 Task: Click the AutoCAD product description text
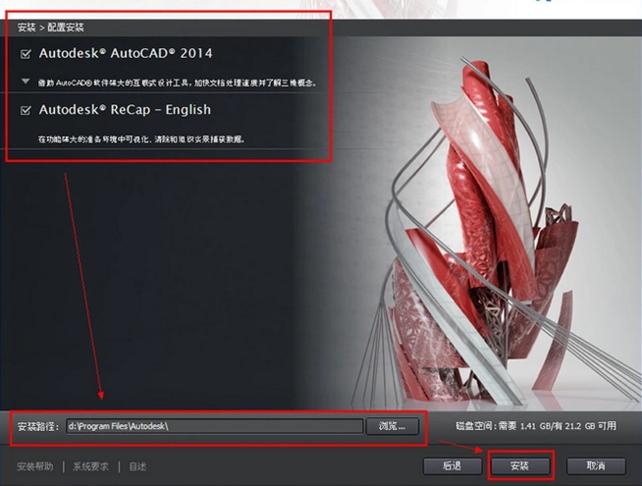[x=178, y=83]
